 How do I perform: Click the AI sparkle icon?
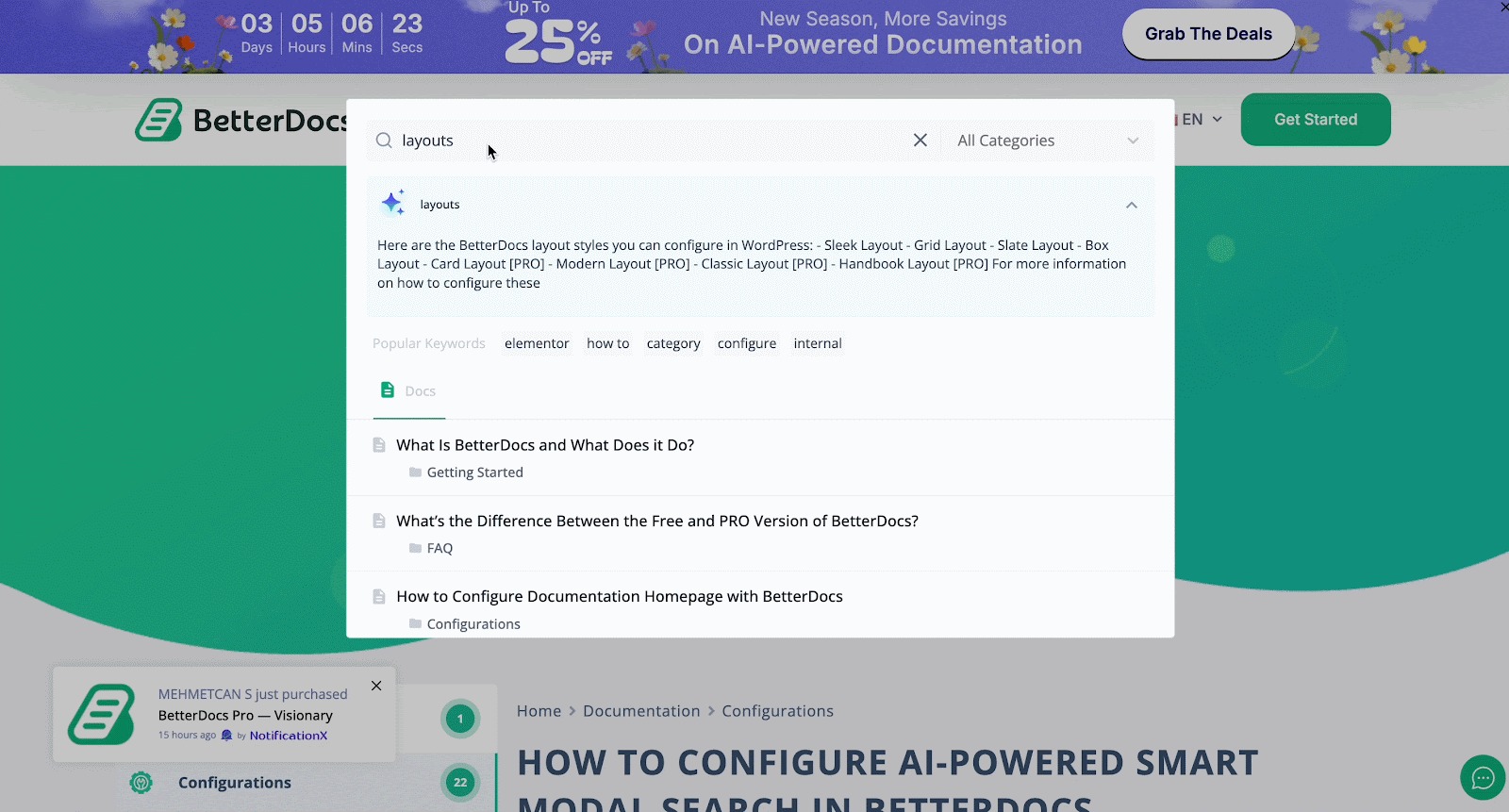click(393, 203)
